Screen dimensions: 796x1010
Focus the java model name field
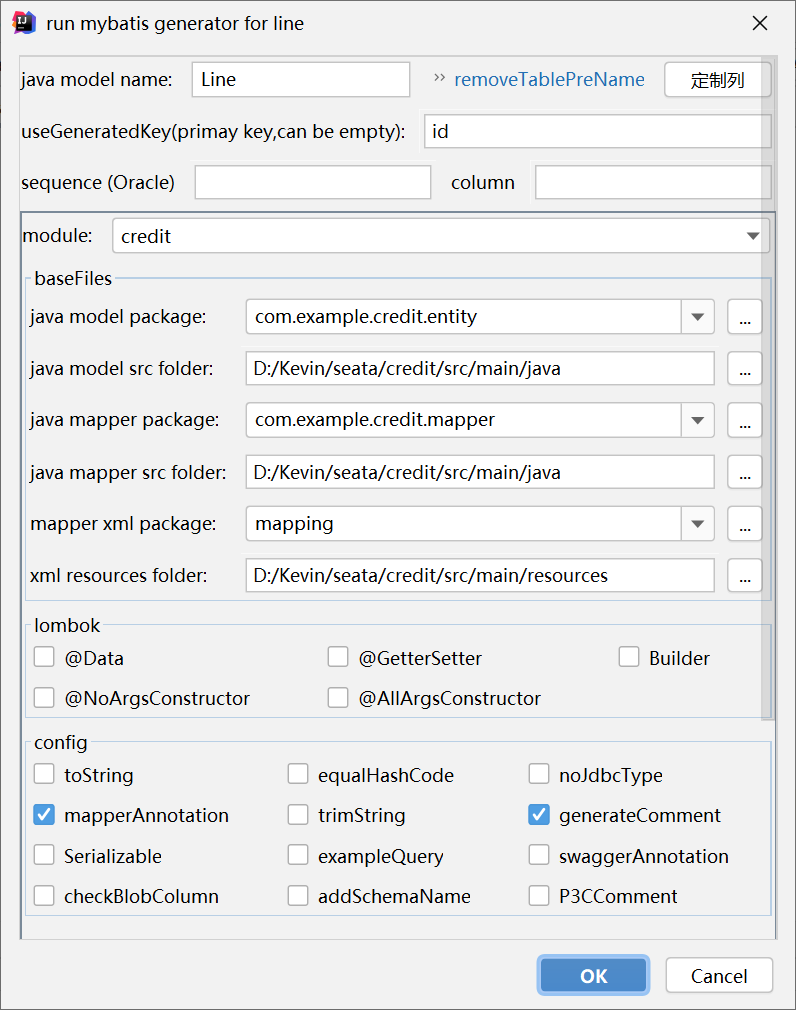pos(301,80)
